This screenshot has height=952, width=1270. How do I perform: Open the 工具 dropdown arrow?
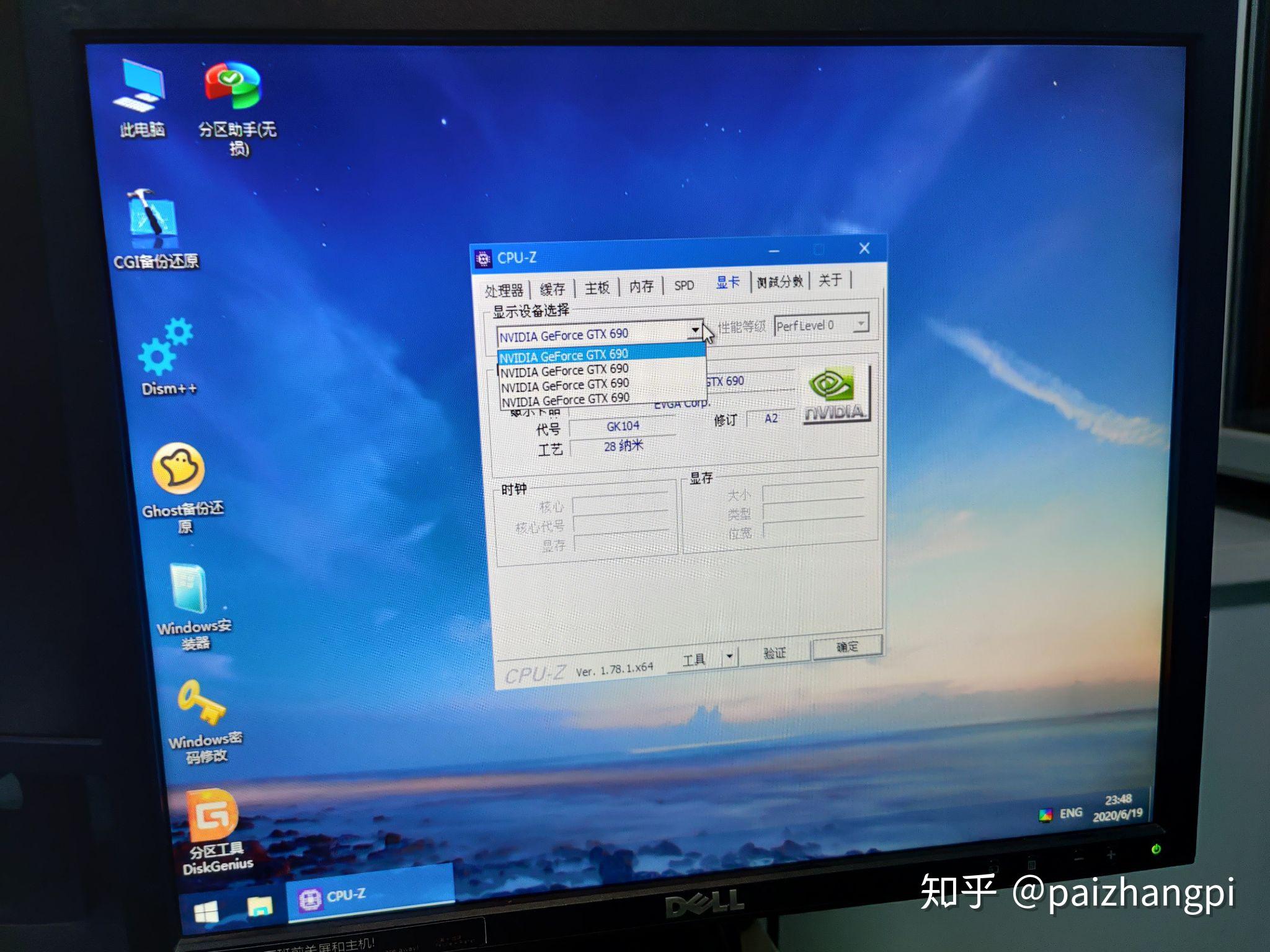coord(729,656)
